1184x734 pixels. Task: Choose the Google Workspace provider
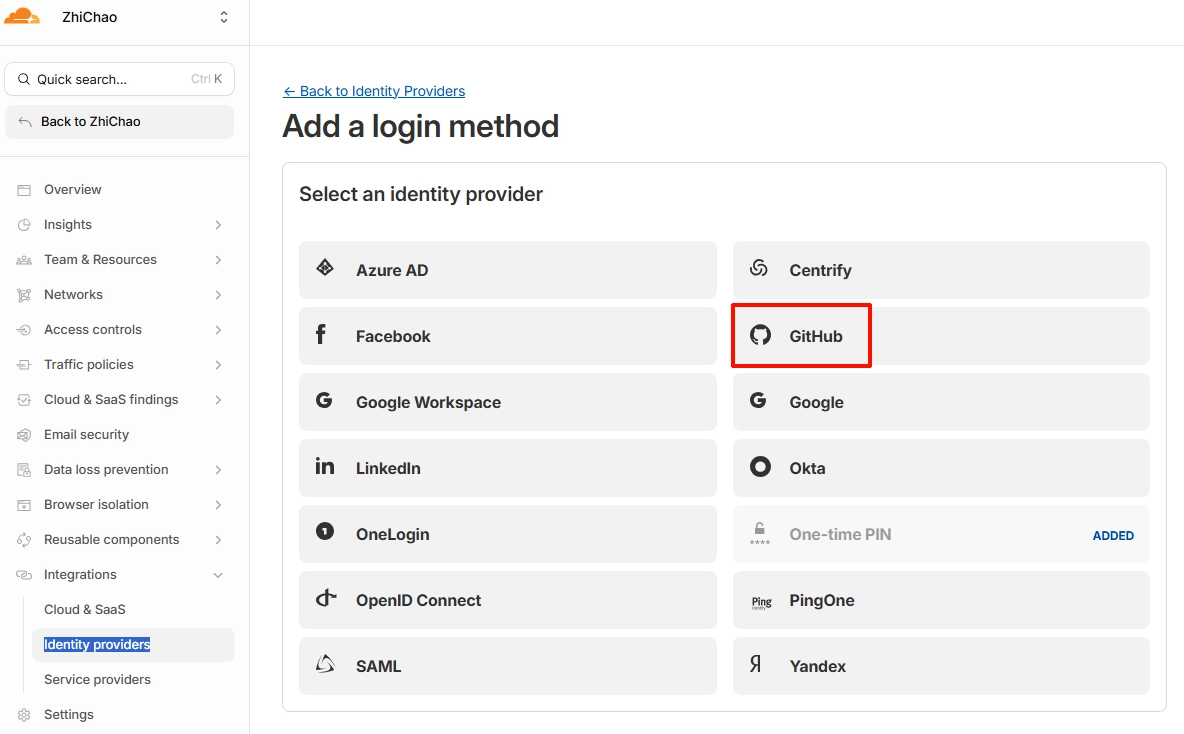click(x=507, y=402)
